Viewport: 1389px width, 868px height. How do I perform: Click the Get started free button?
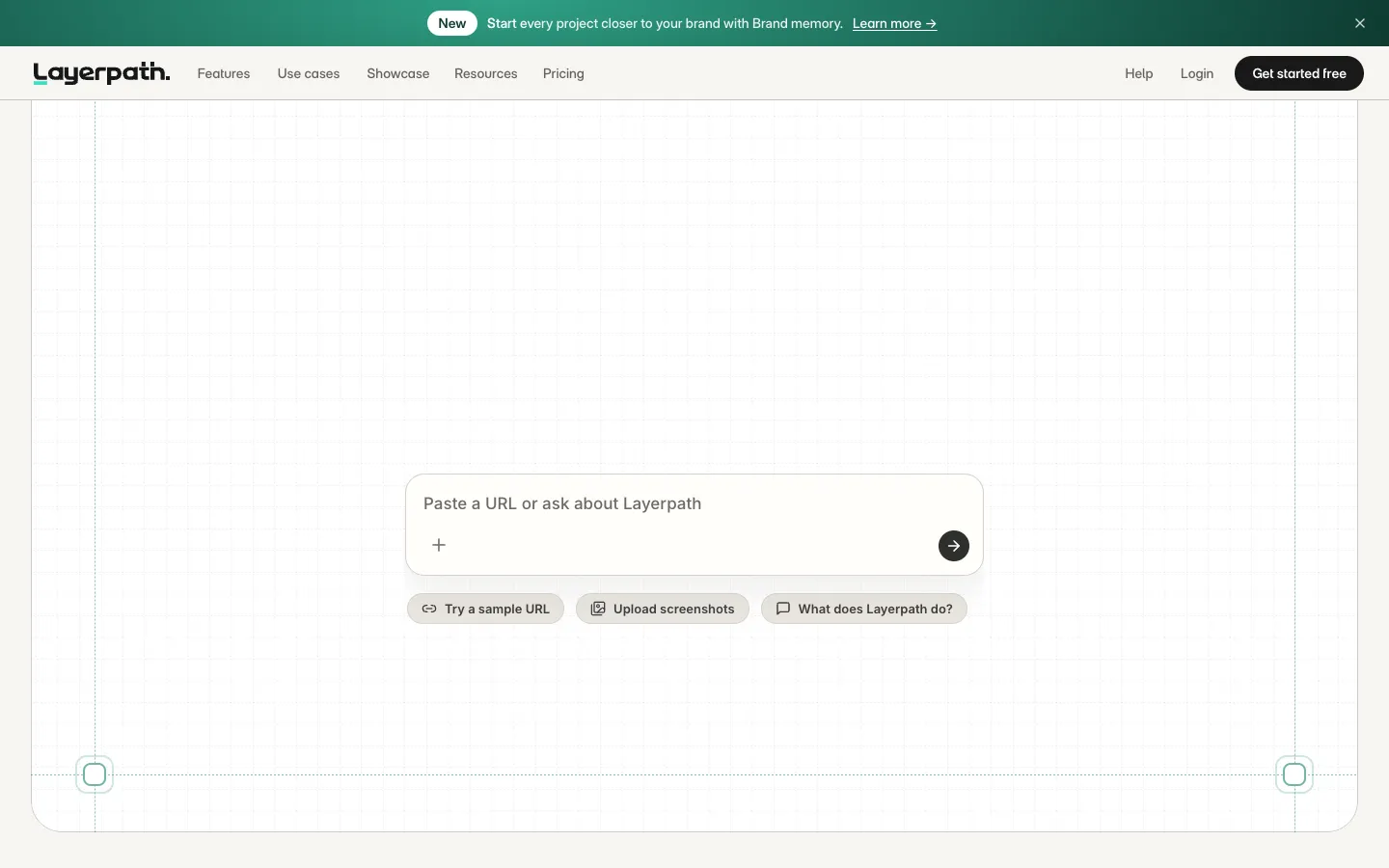(x=1299, y=73)
